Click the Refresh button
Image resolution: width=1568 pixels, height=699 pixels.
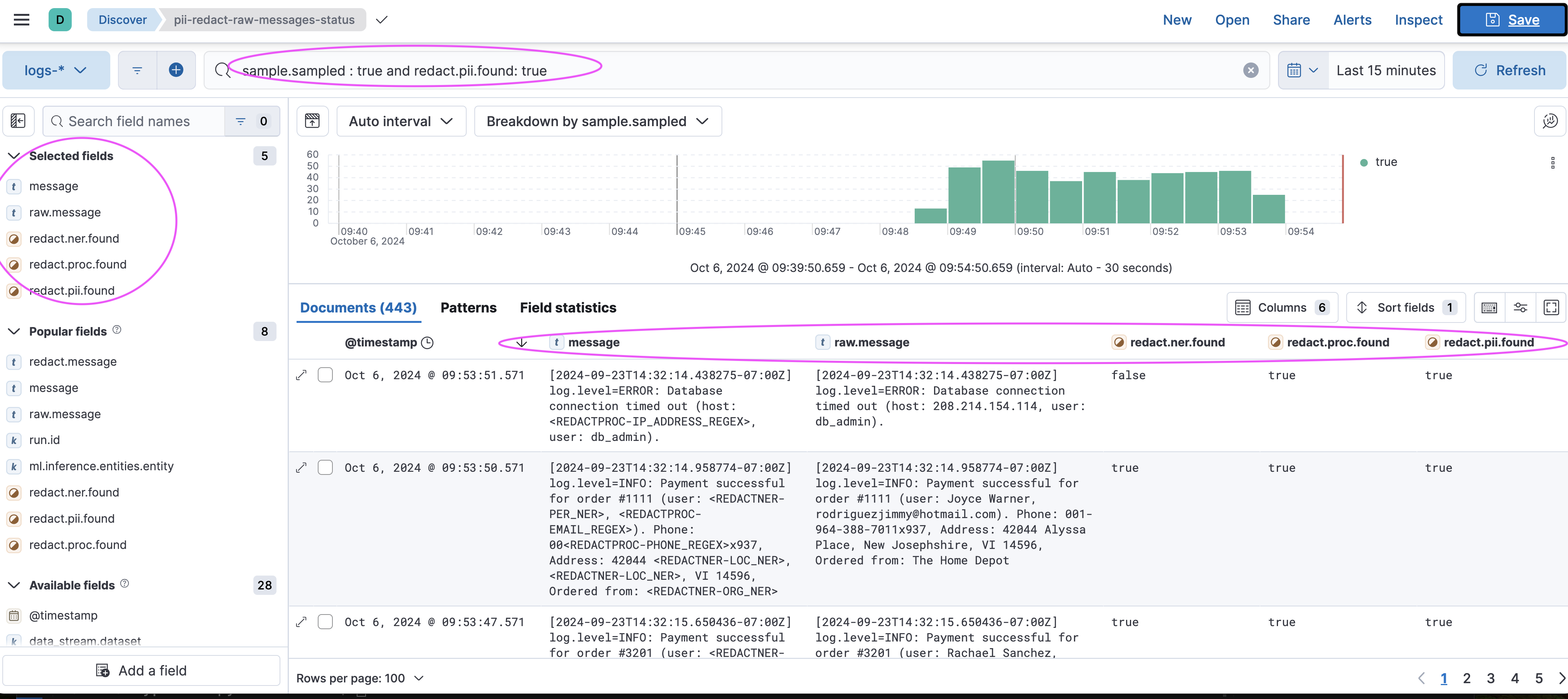(x=1509, y=71)
